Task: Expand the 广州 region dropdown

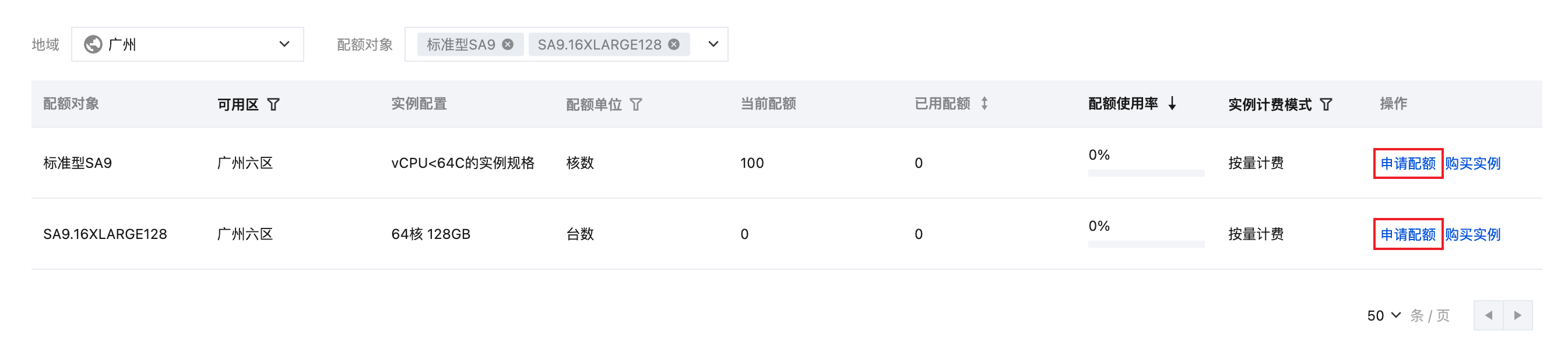Action: [x=284, y=44]
